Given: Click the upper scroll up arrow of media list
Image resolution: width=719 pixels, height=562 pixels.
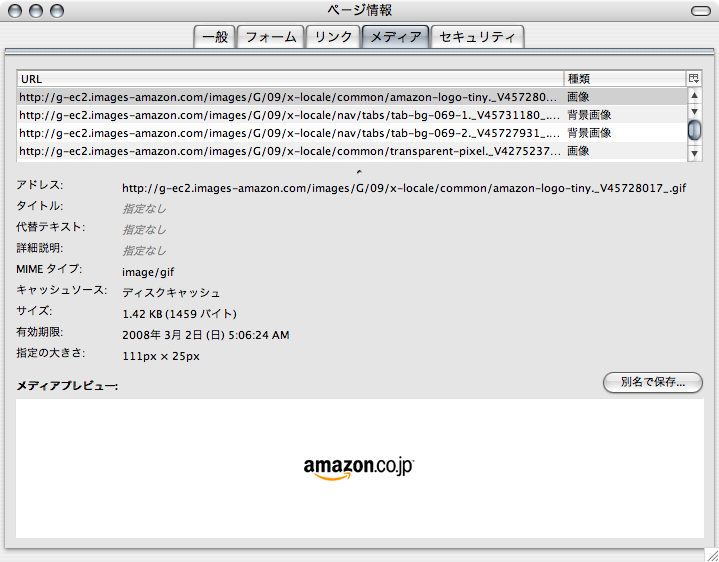Looking at the screenshot, I should click(x=695, y=95).
